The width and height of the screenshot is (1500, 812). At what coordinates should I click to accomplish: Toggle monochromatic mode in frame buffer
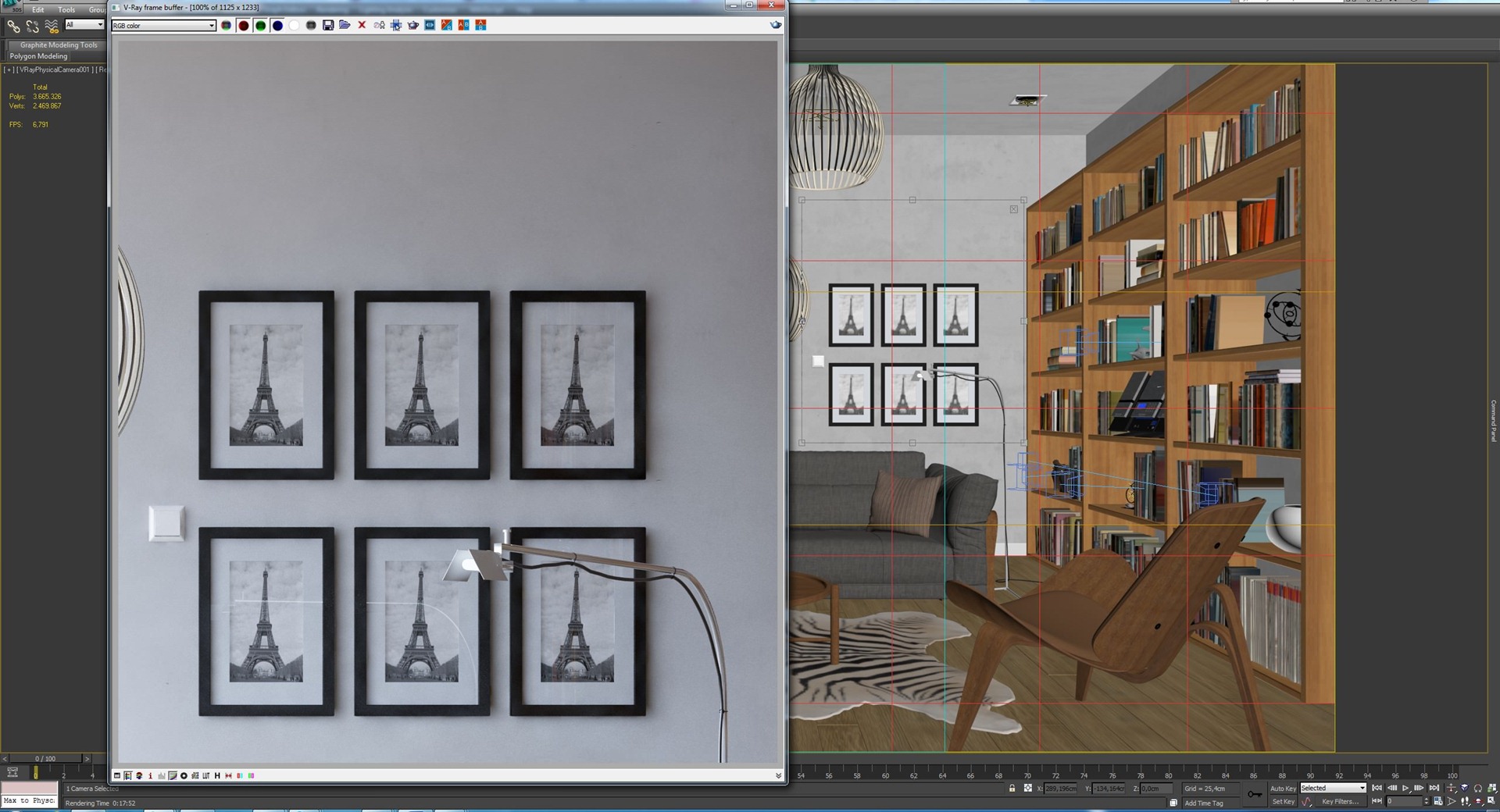pos(311,26)
